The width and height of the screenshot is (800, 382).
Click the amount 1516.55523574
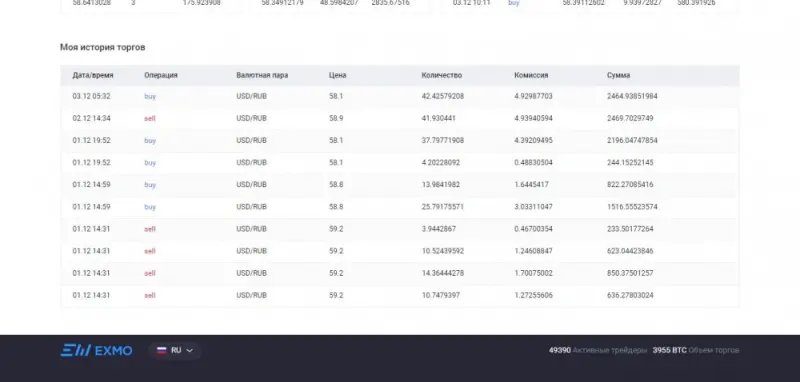[x=632, y=207]
